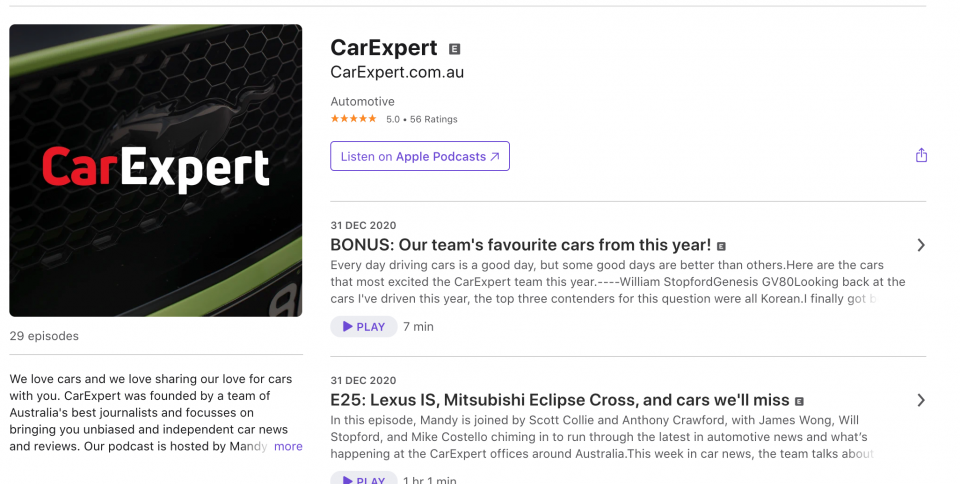
Task: Click the arrow icon in Listen on Apple Podcasts
Action: pyautogui.click(x=495, y=157)
